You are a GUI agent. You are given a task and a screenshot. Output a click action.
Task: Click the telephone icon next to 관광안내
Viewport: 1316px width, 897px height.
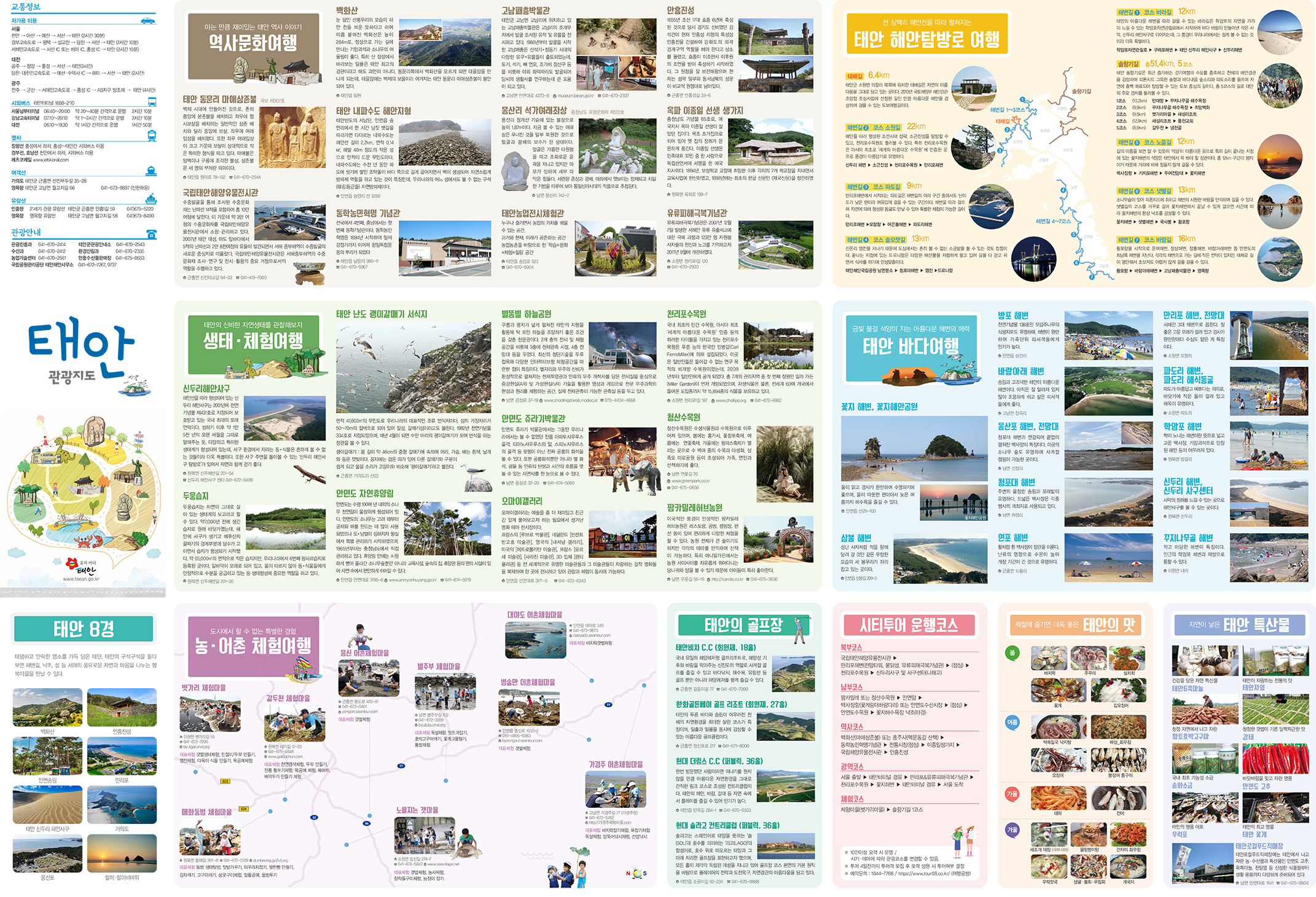152,234
